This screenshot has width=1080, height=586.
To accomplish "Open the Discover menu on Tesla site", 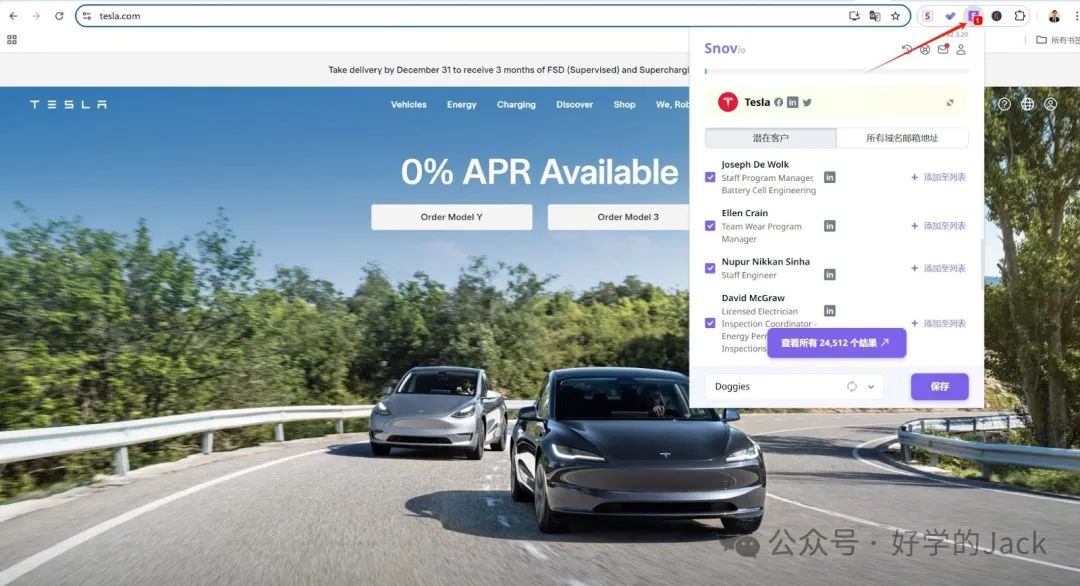I will pos(574,105).
